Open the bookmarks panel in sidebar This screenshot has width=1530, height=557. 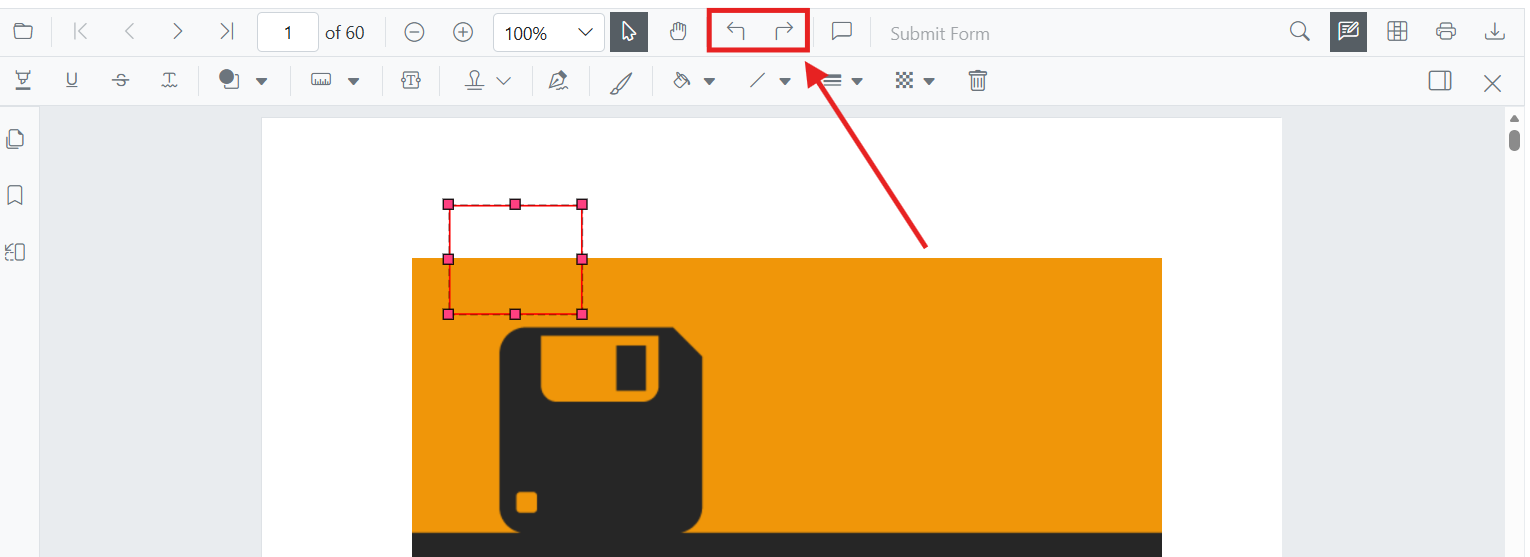[15, 195]
